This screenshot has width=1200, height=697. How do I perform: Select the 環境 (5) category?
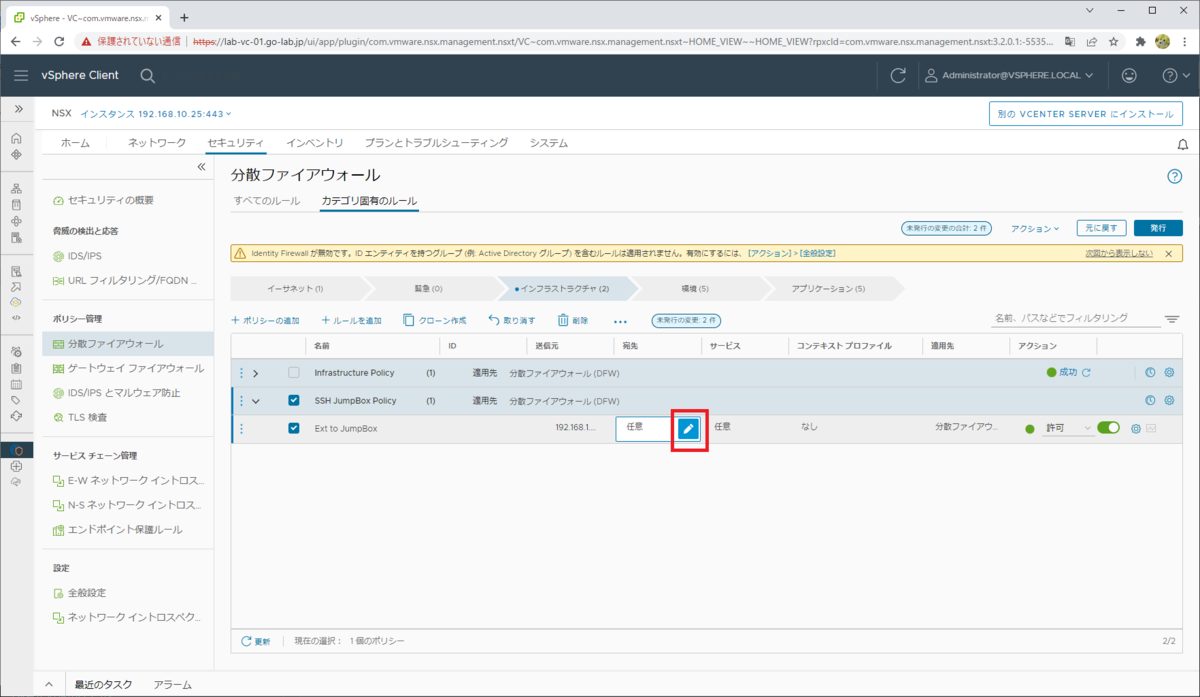coord(695,288)
